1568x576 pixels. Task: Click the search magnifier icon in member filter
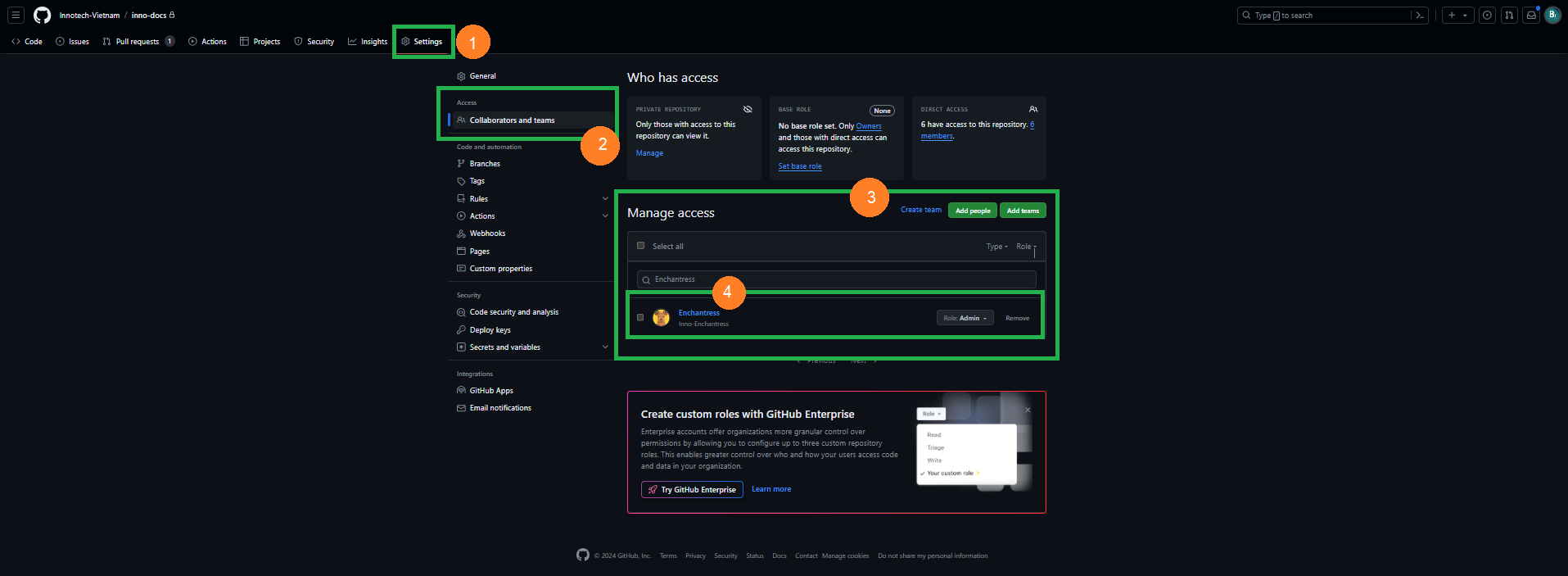pos(646,280)
